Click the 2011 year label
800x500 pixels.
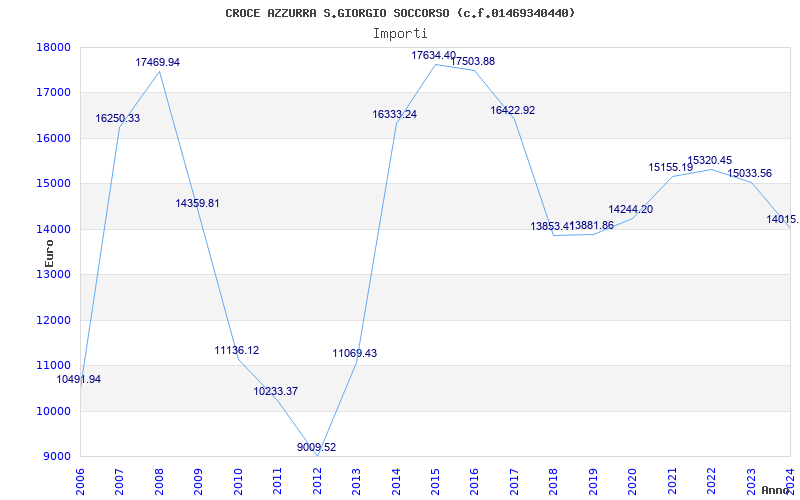[x=278, y=481]
